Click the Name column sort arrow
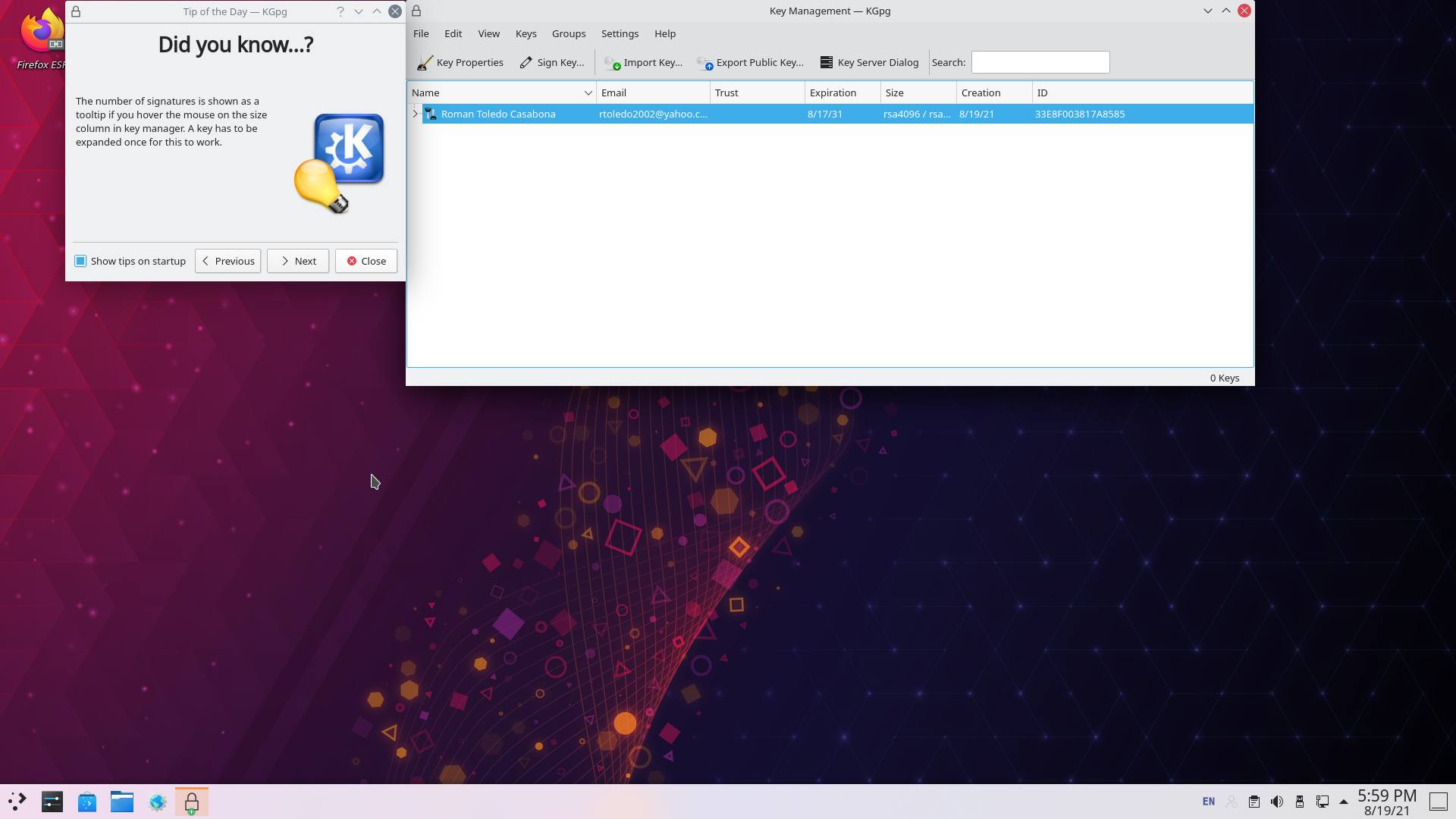The image size is (1456, 819). click(588, 93)
